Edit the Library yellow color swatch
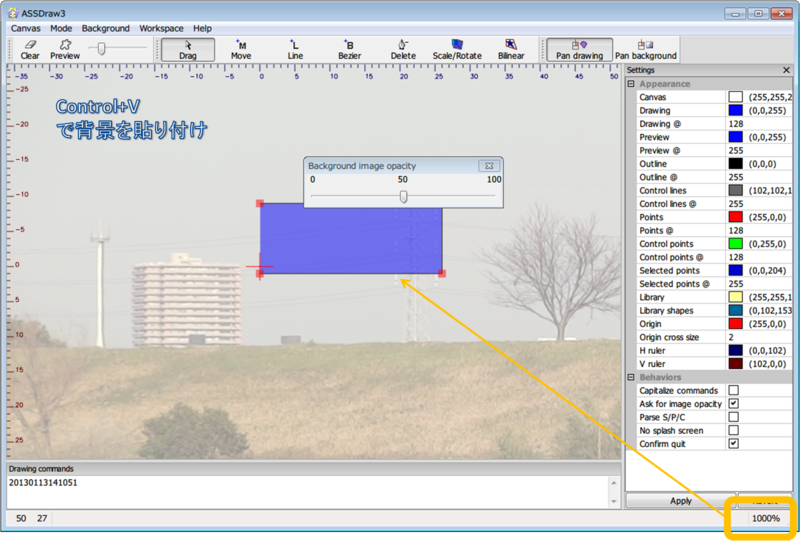This screenshot has width=800, height=541. point(735,297)
